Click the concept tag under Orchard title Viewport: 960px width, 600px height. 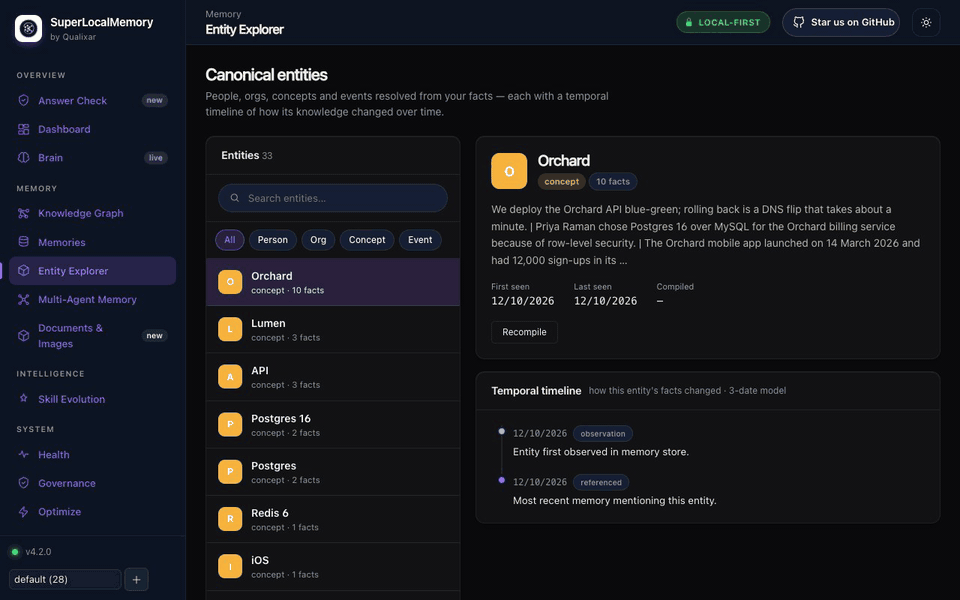tap(561, 181)
